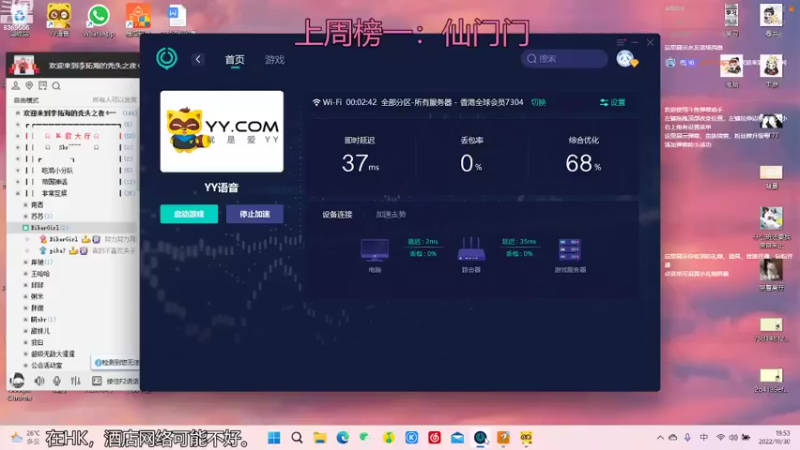Select the 加速走势 tab

click(391, 214)
